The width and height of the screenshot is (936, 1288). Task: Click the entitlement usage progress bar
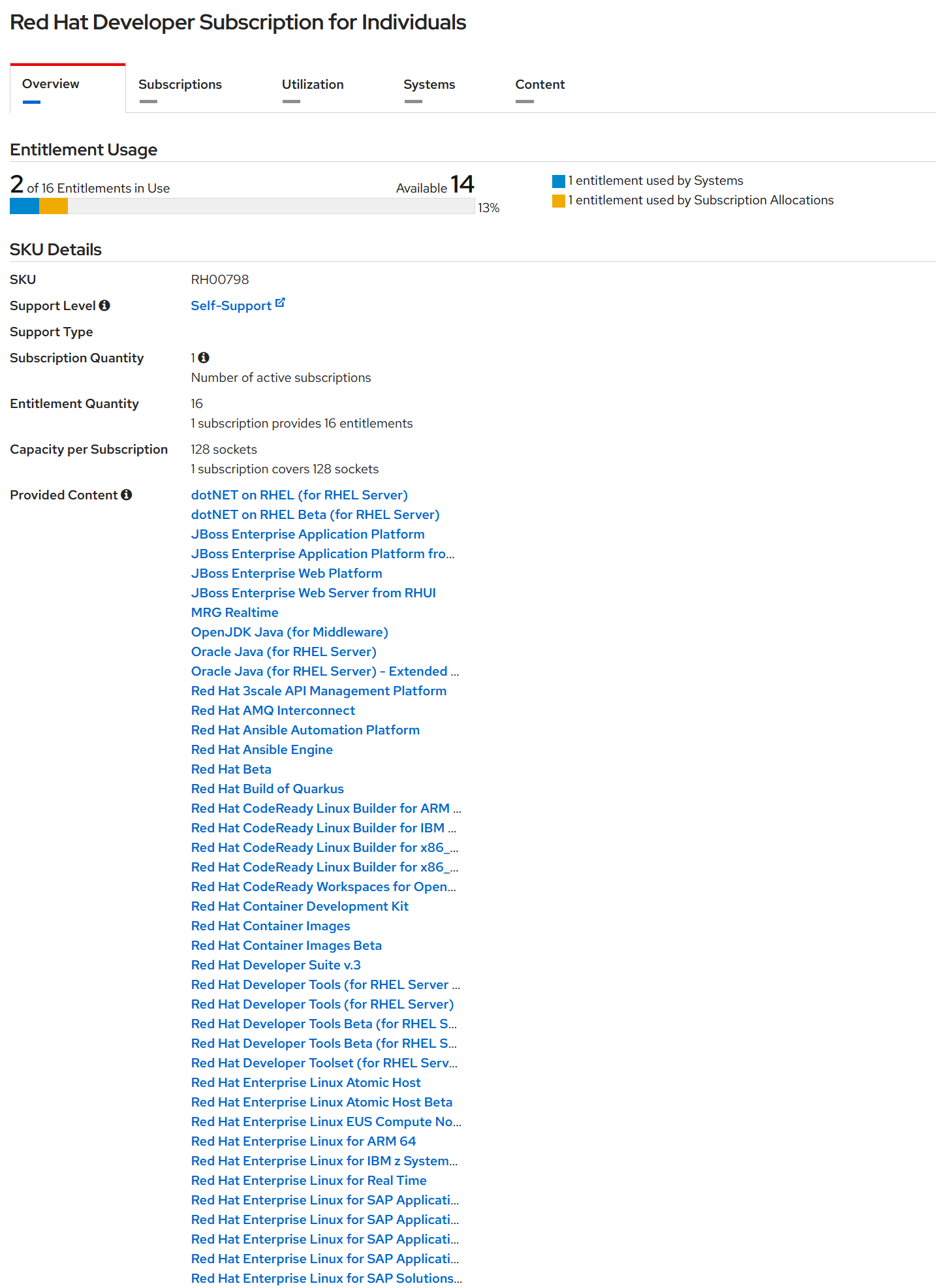[x=242, y=206]
